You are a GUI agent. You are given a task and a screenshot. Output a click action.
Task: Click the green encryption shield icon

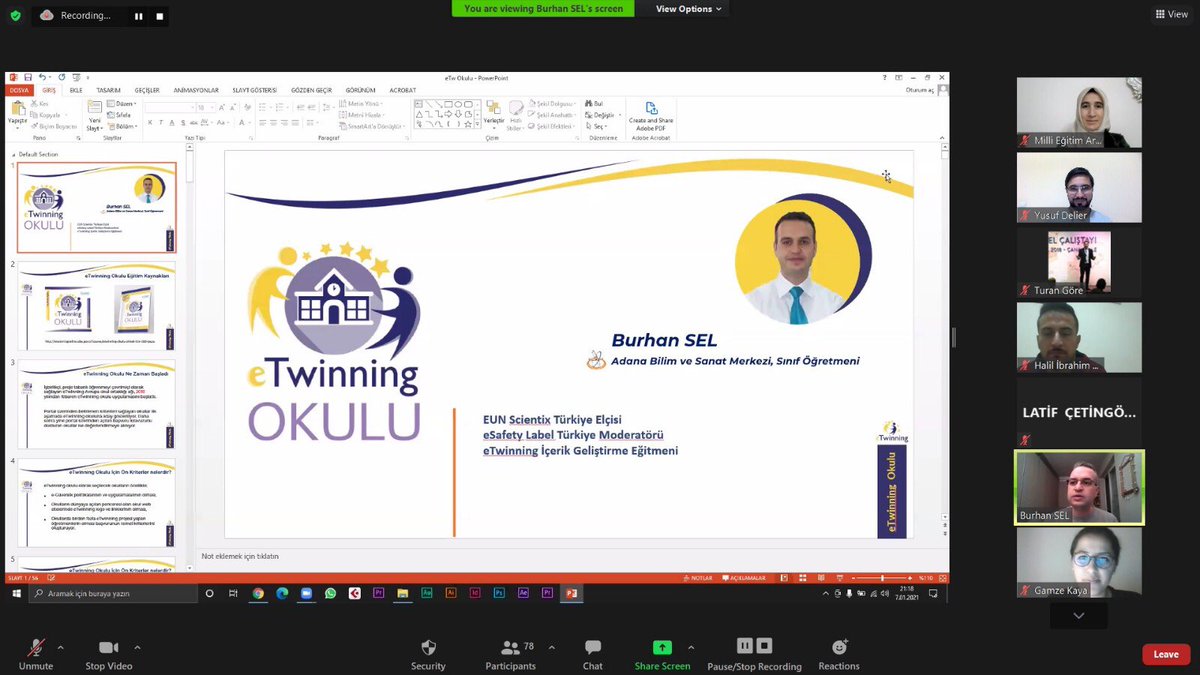(15, 16)
